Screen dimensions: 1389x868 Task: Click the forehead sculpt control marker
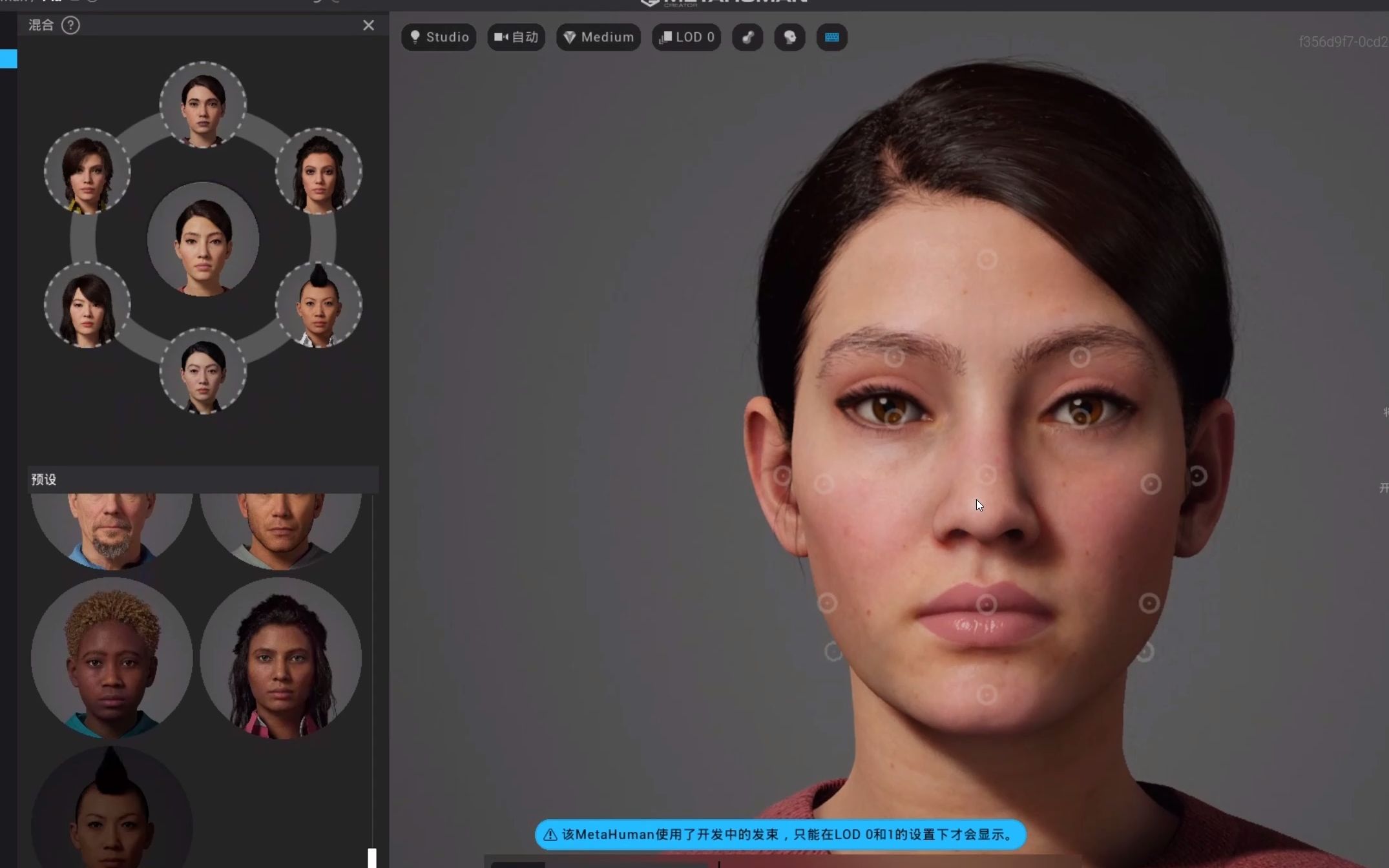(987, 260)
